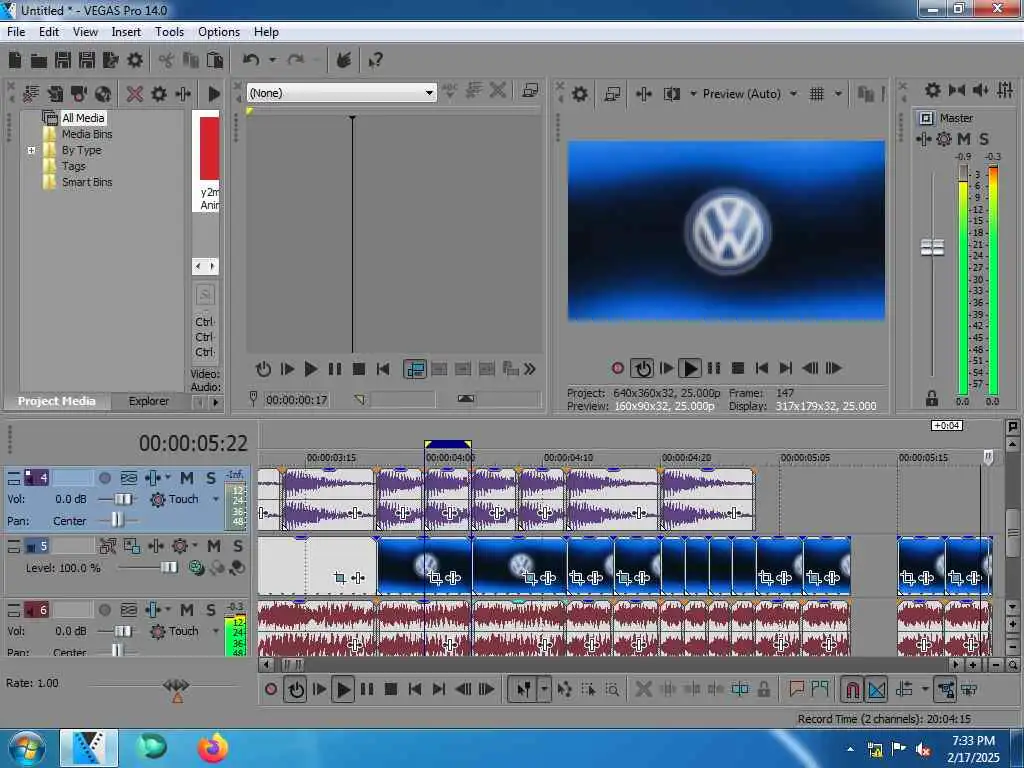The width and height of the screenshot is (1024, 768).
Task: Click timeline ruler marker 00:00:04:10
Action: 568,458
